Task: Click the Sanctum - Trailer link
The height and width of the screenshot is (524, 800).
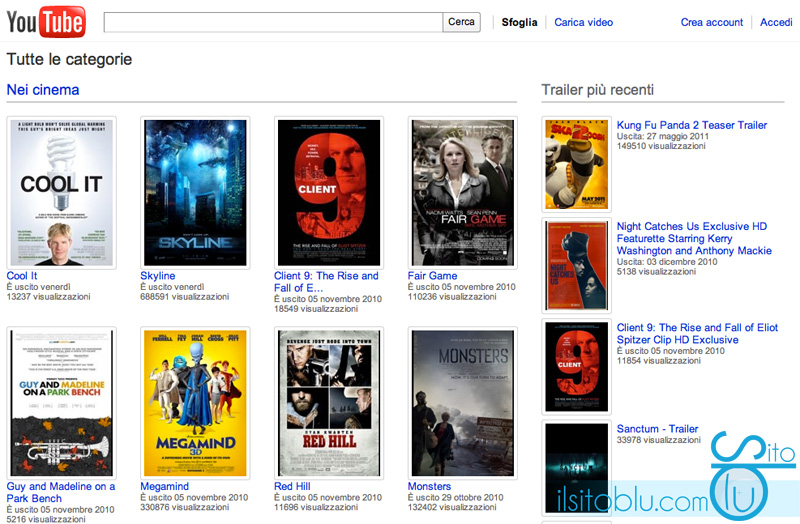Action: point(657,429)
